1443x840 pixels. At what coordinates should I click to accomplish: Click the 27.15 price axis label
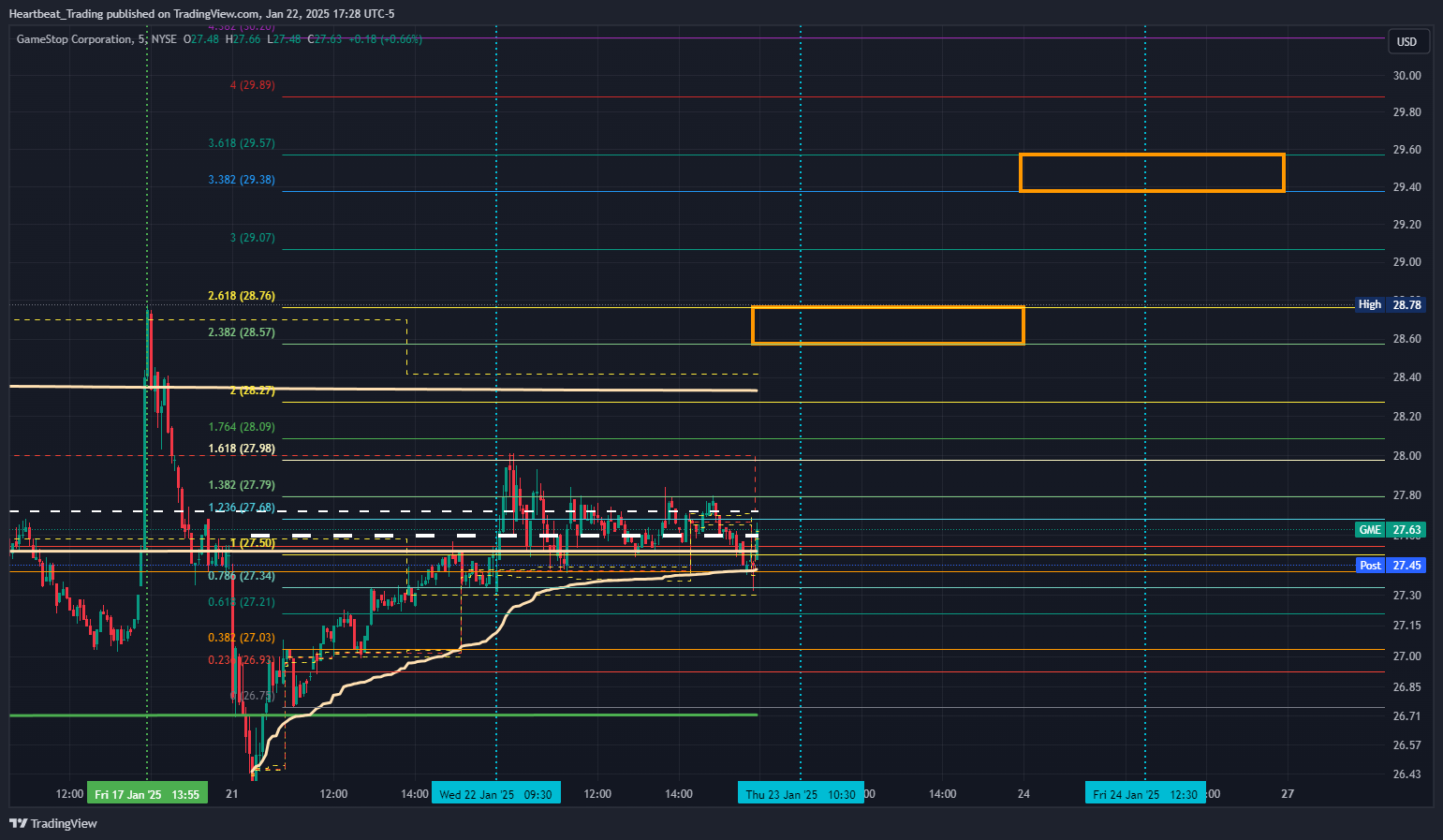1406,626
